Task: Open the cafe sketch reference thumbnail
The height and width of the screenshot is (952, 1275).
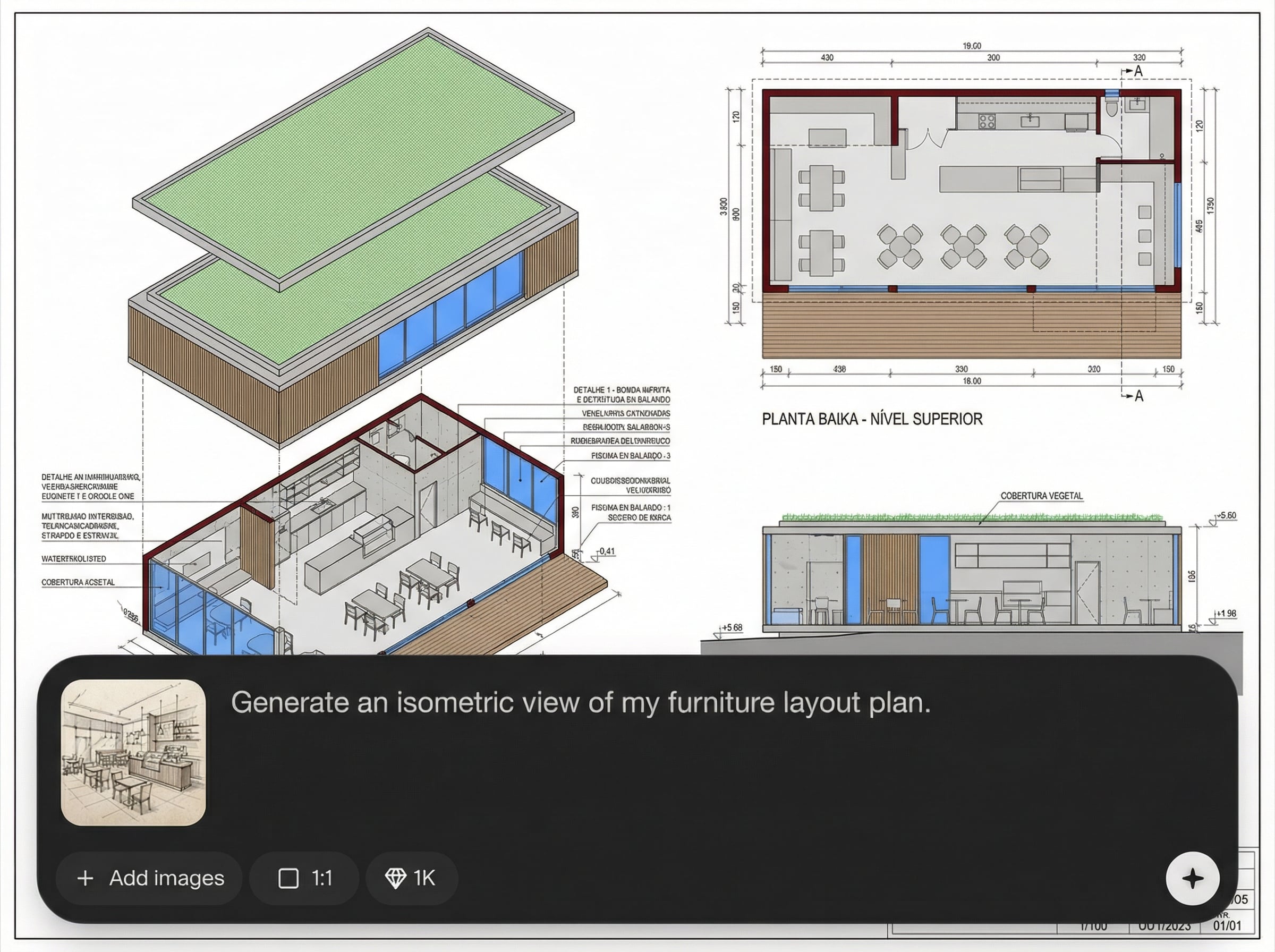Action: coord(133,752)
